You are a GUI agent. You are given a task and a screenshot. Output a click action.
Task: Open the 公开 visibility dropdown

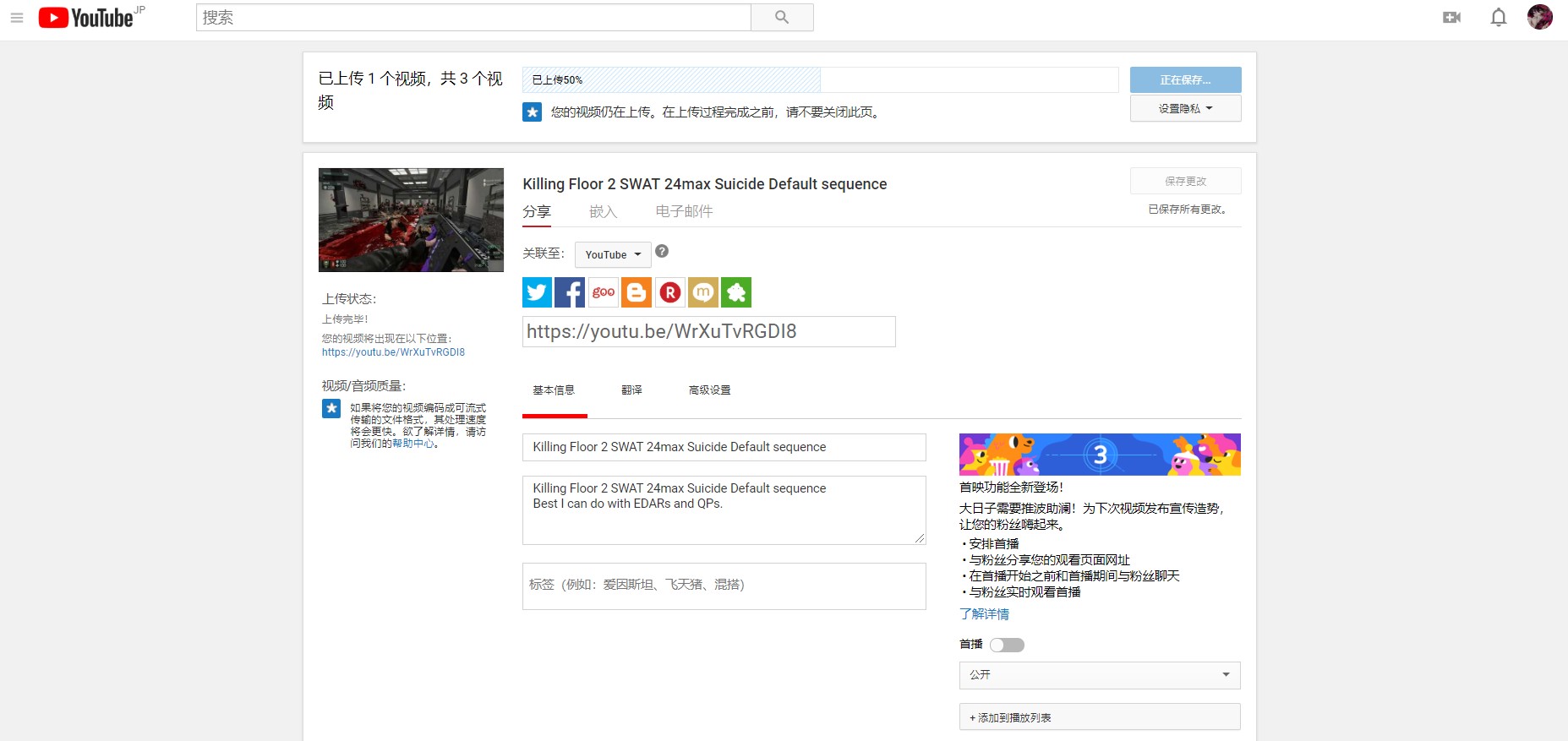[x=1099, y=675]
